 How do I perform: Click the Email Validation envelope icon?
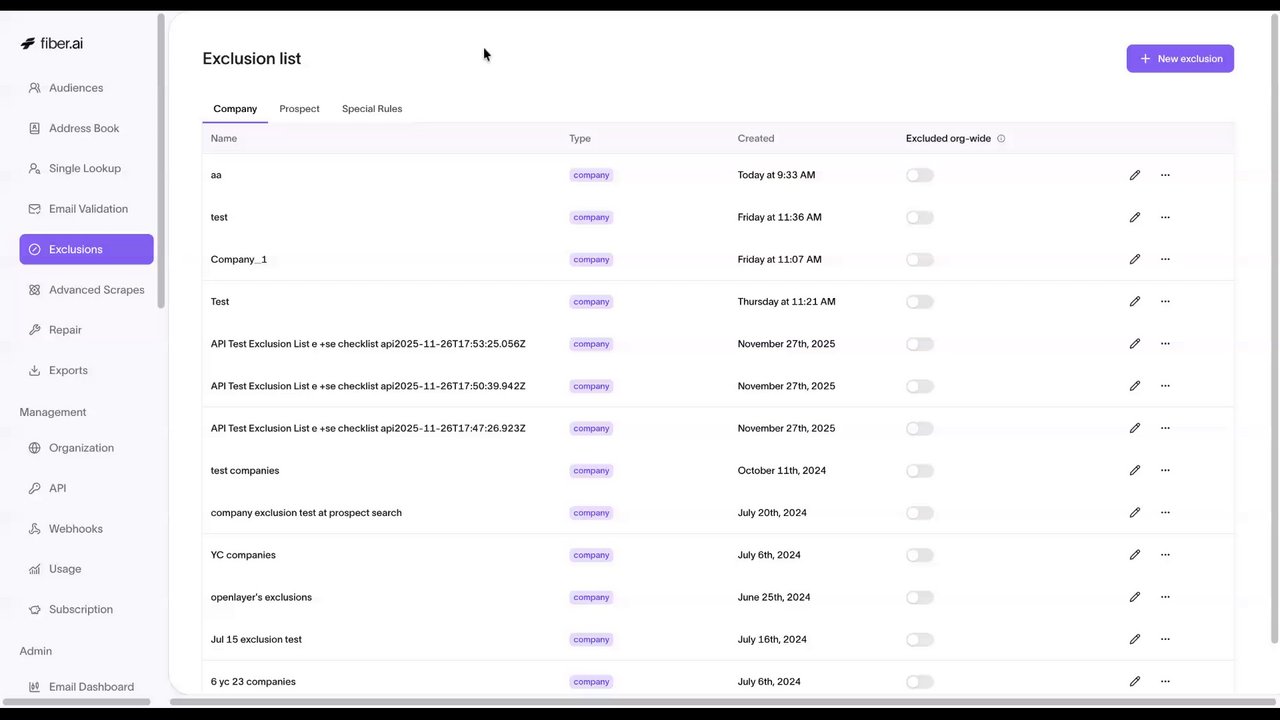point(35,209)
